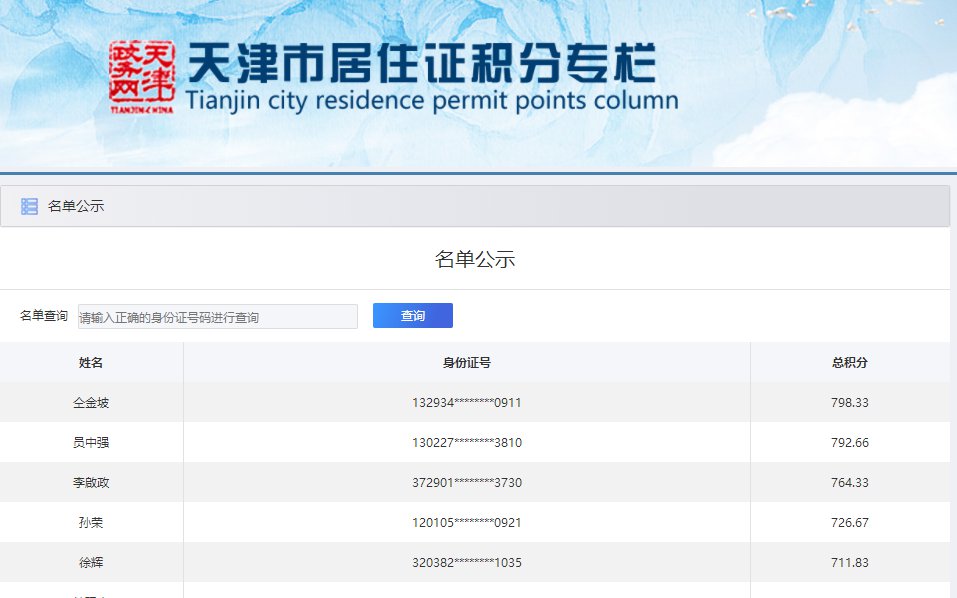Image resolution: width=957 pixels, height=598 pixels.
Task: Select the name cell 仝金坡
Action: point(91,403)
